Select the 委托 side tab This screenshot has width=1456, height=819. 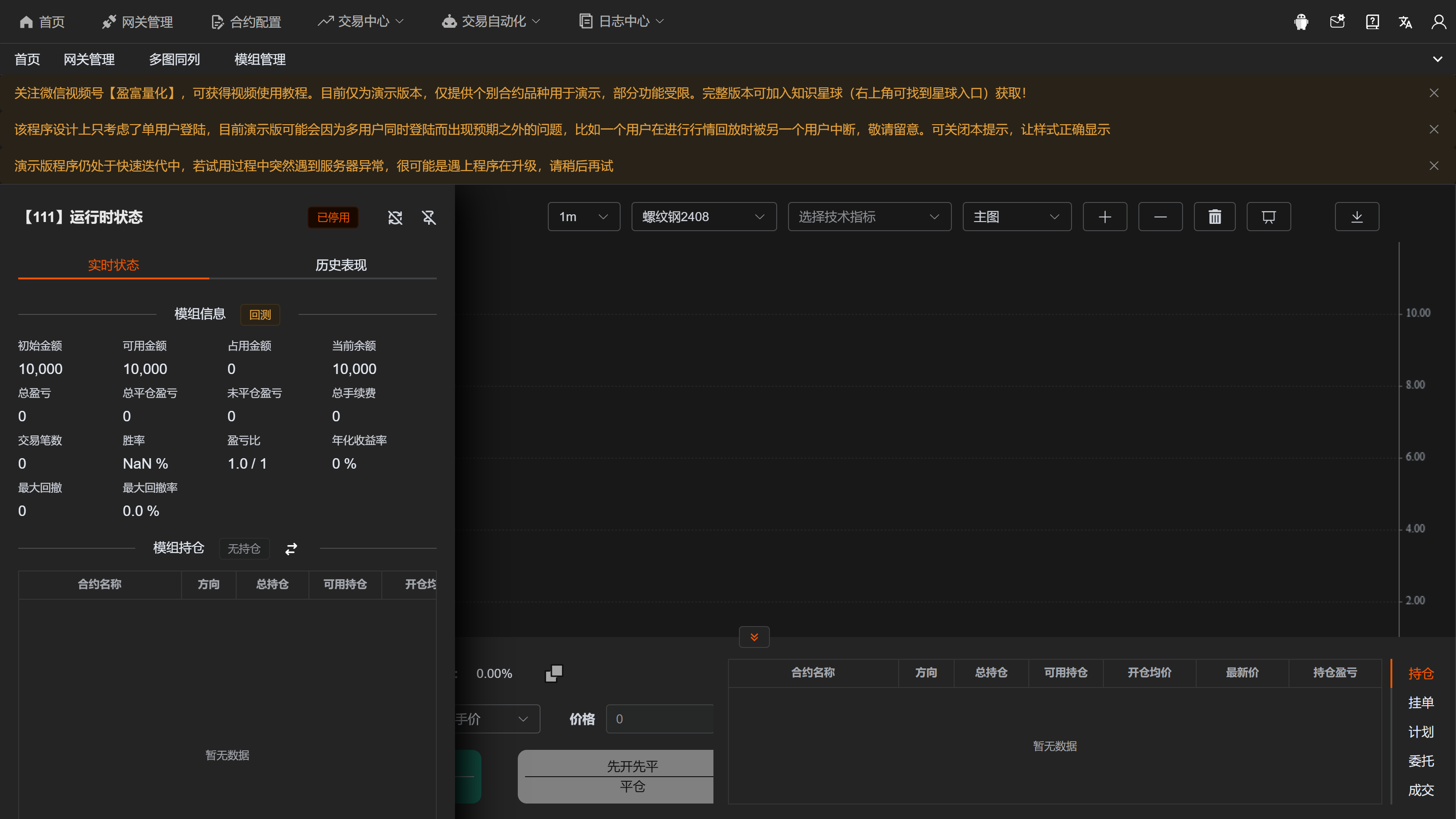pyautogui.click(x=1421, y=761)
